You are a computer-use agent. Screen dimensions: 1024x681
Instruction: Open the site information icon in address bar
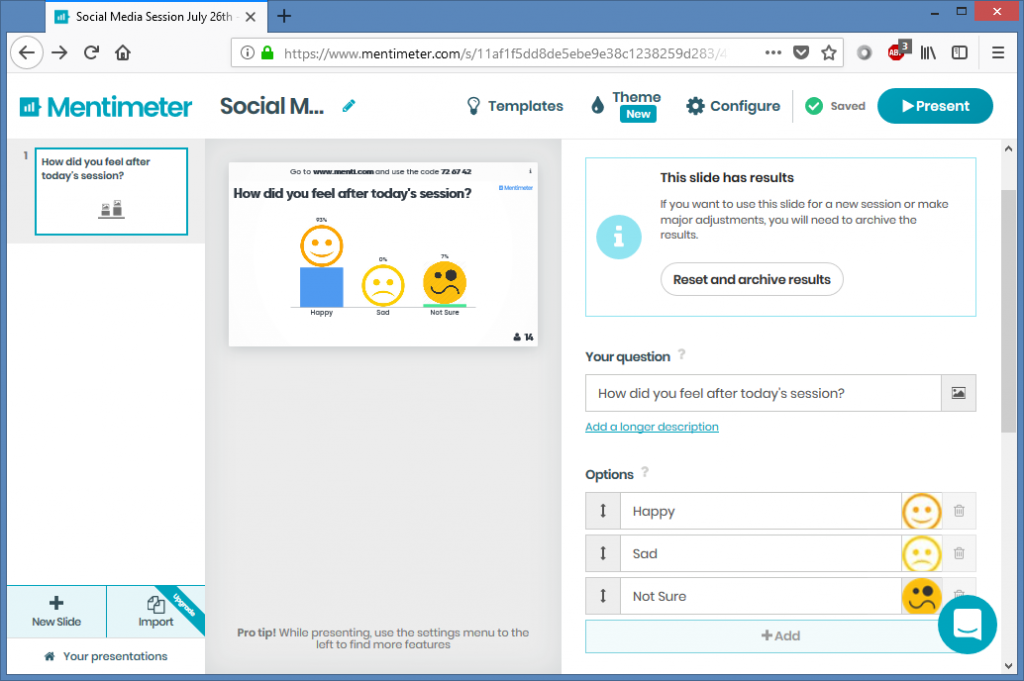pyautogui.click(x=247, y=53)
